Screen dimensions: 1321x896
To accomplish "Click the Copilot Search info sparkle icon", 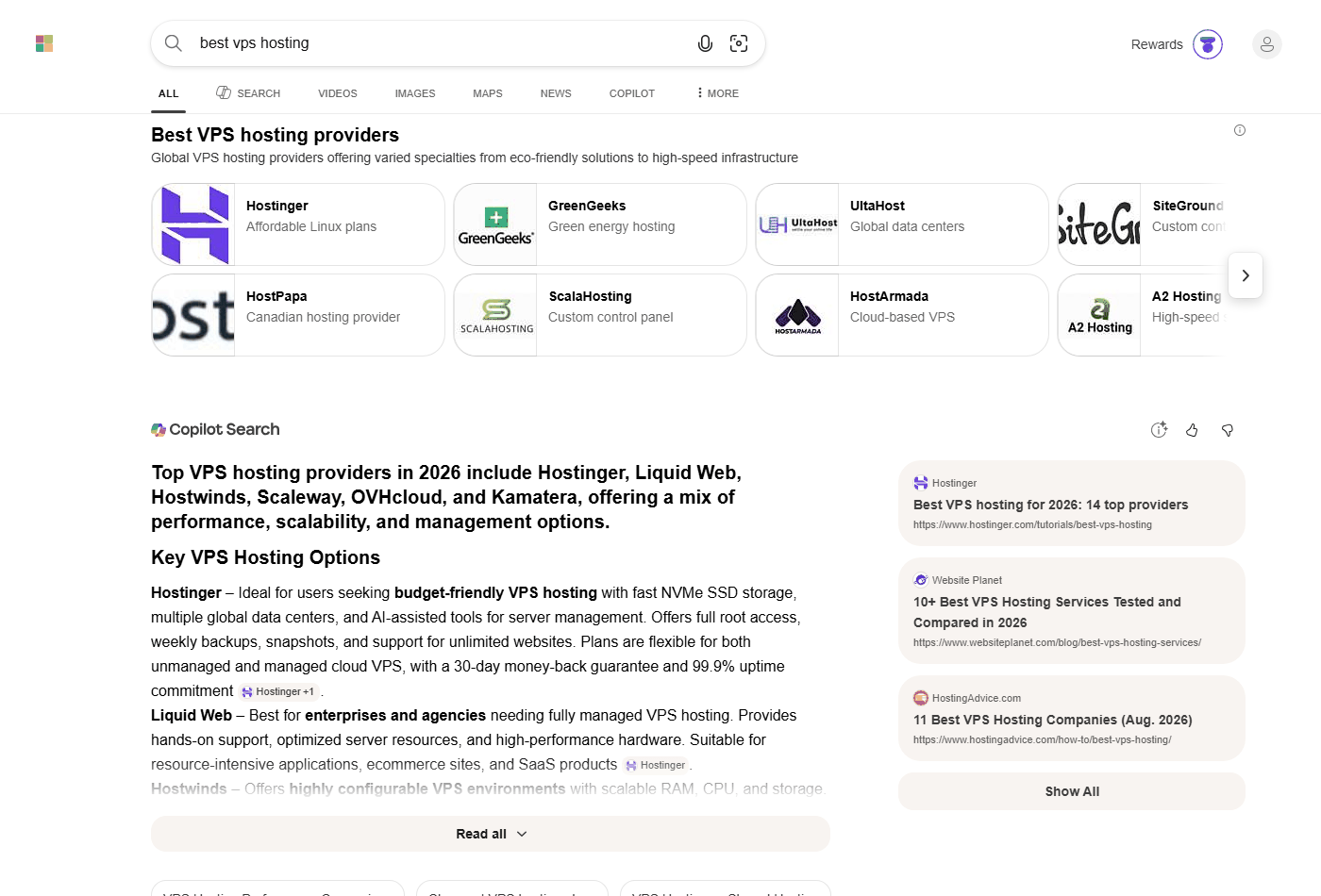I will [x=1160, y=430].
